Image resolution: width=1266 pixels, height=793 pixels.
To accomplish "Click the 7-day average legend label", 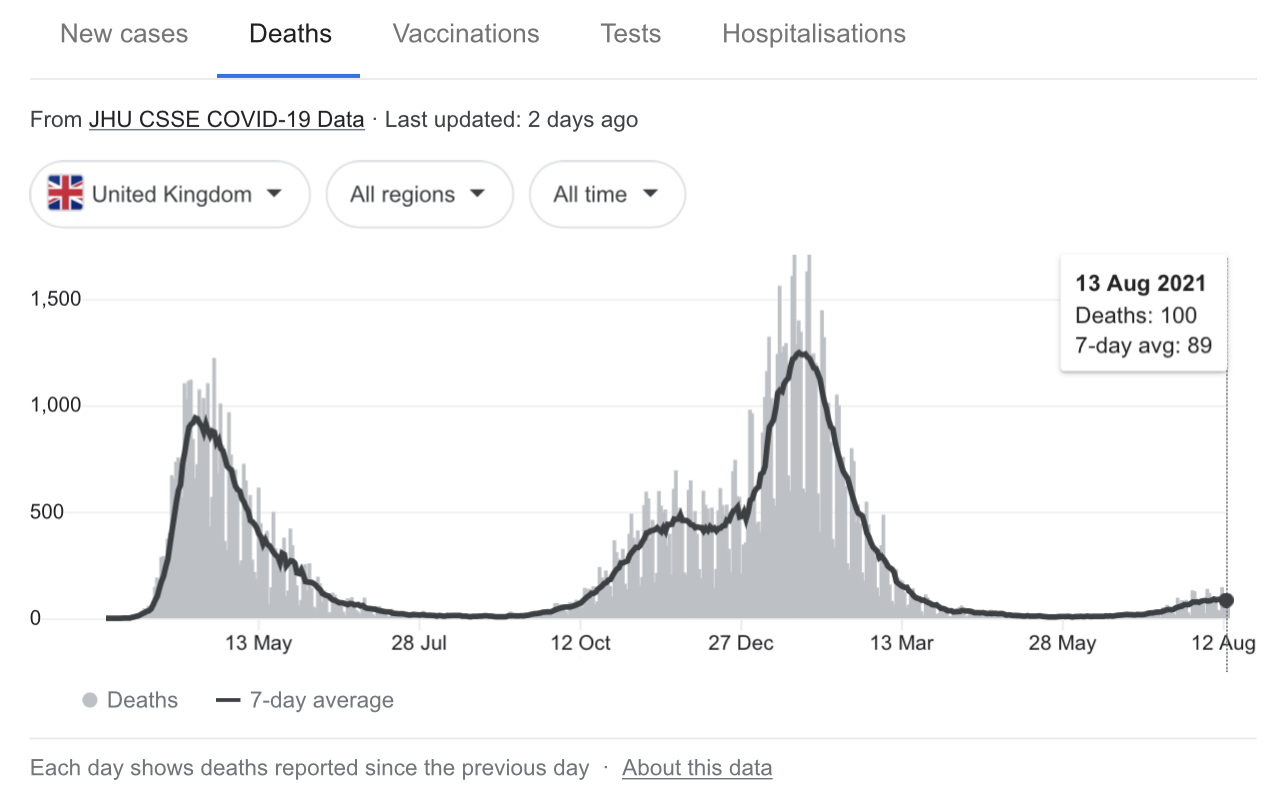I will (x=321, y=701).
